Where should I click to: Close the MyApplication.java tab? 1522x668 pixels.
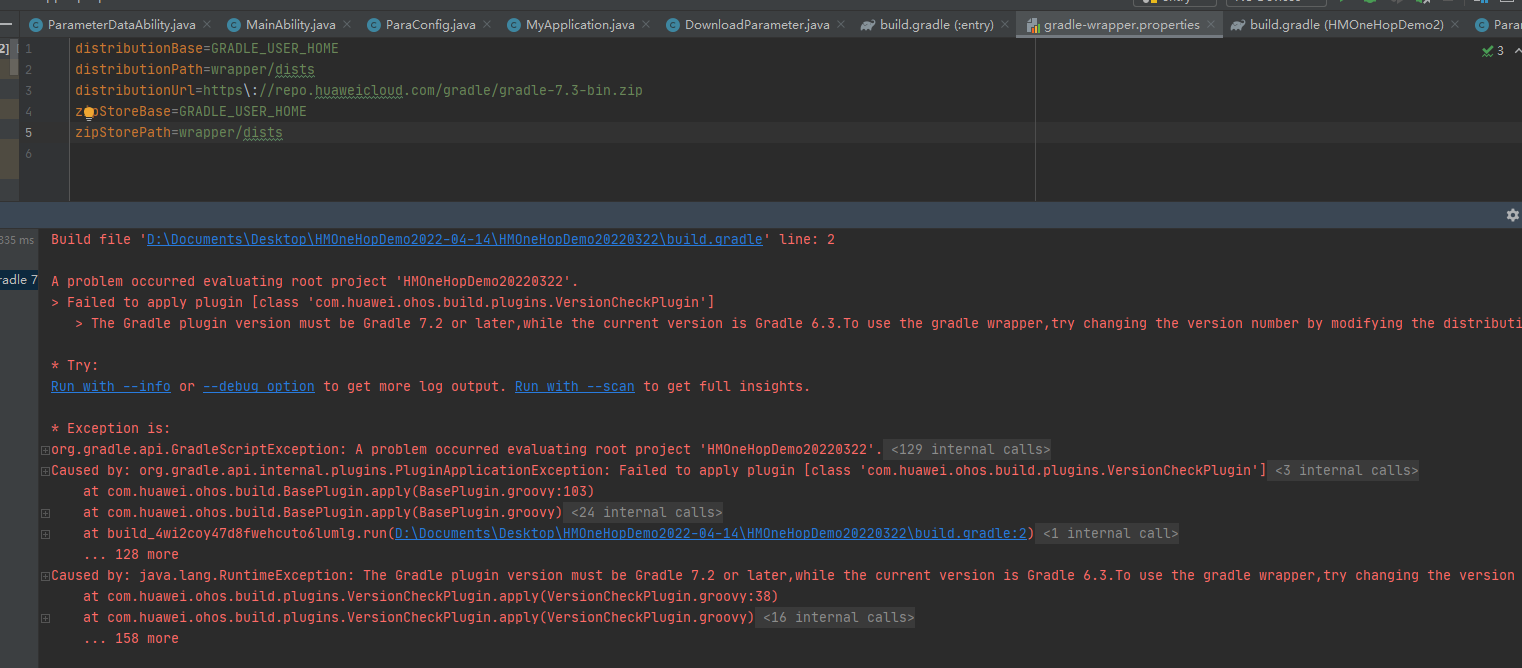pyautogui.click(x=646, y=25)
